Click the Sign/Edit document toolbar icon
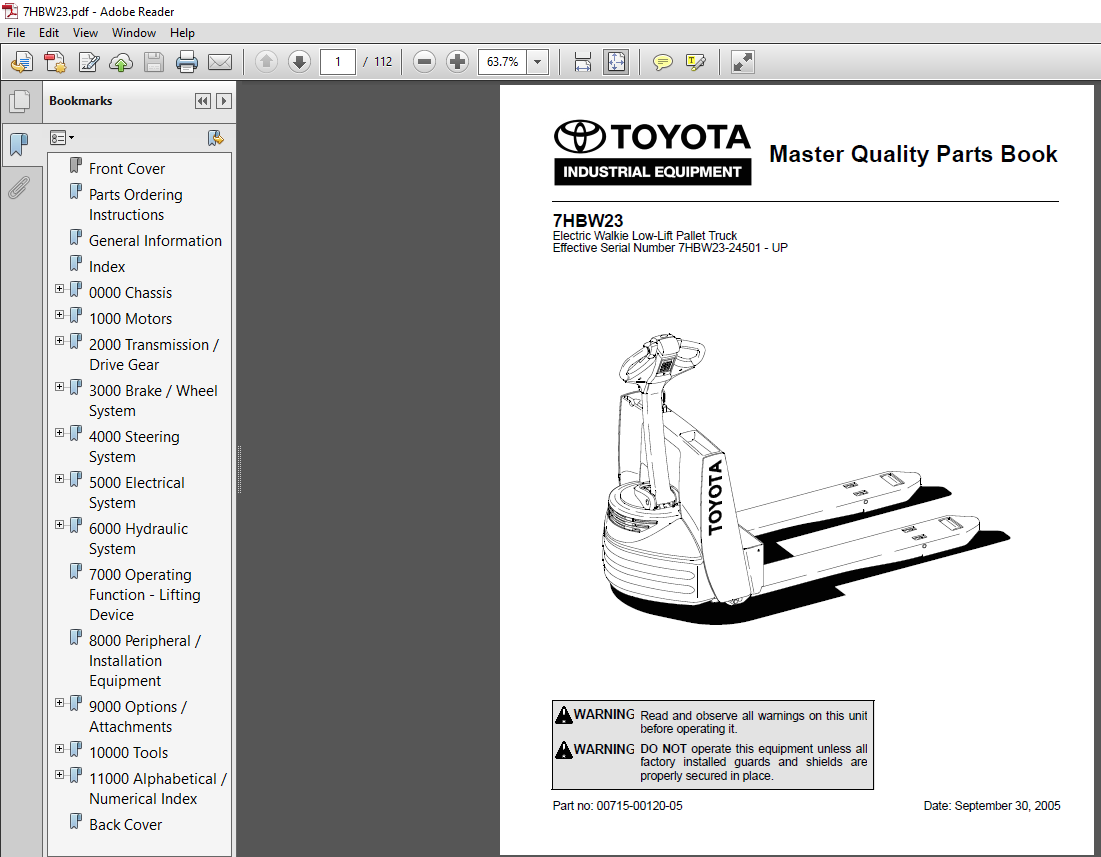This screenshot has width=1101, height=857. pyautogui.click(x=88, y=62)
